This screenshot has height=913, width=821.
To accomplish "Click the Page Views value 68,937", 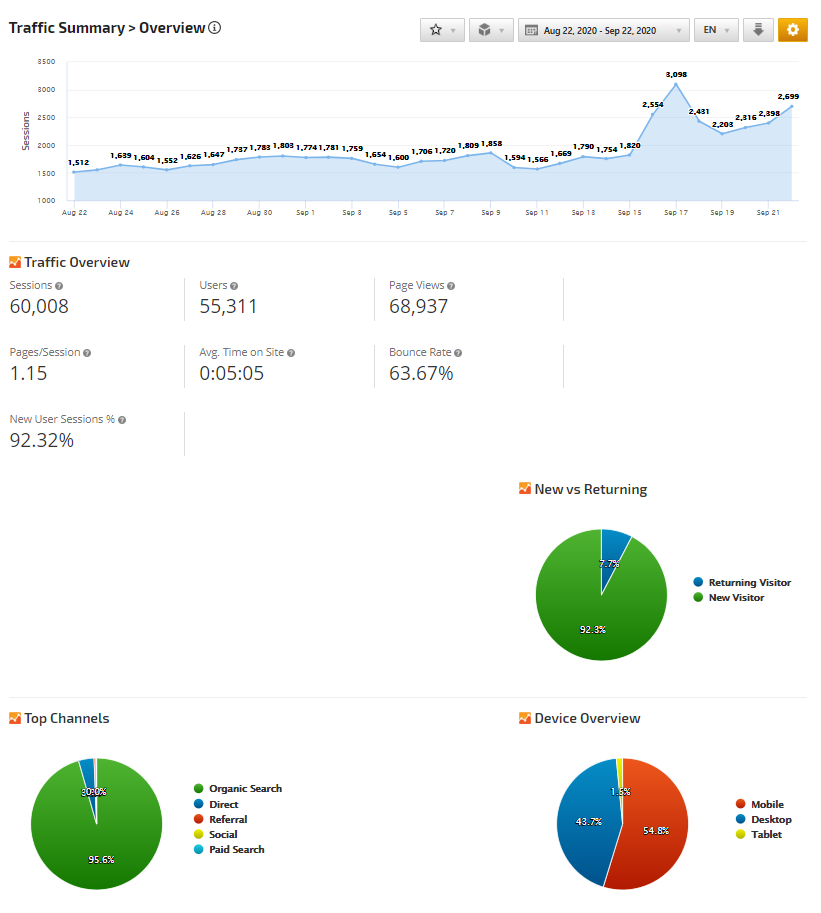I will pos(419,306).
